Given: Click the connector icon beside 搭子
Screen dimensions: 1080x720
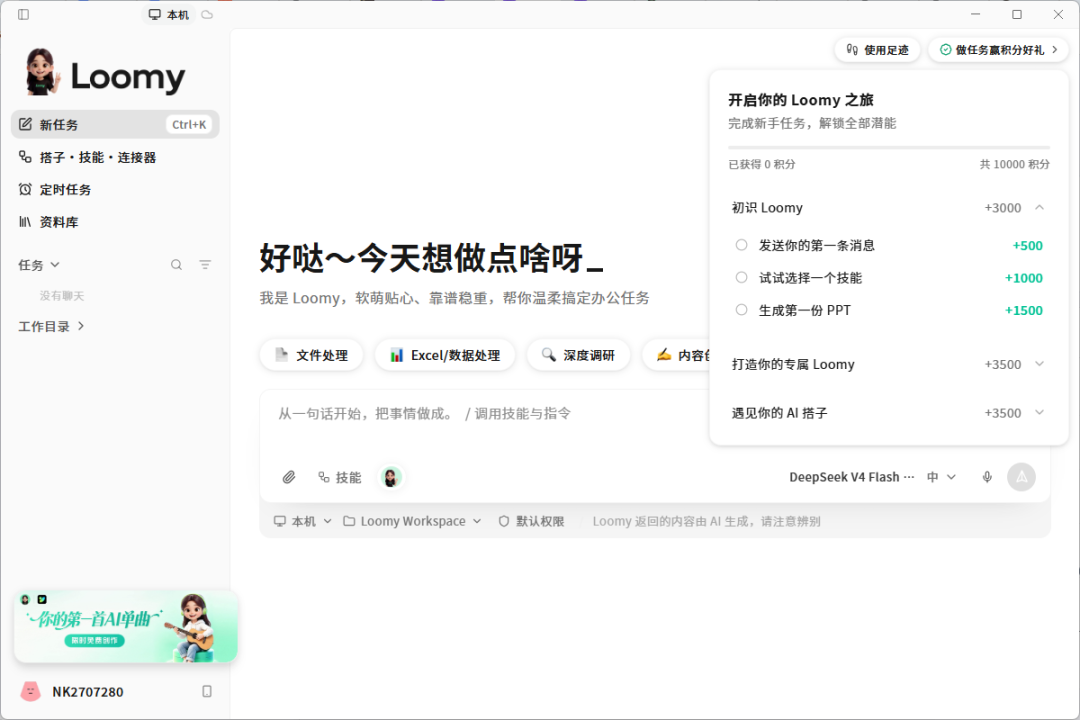Looking at the screenshot, I should tap(25, 157).
